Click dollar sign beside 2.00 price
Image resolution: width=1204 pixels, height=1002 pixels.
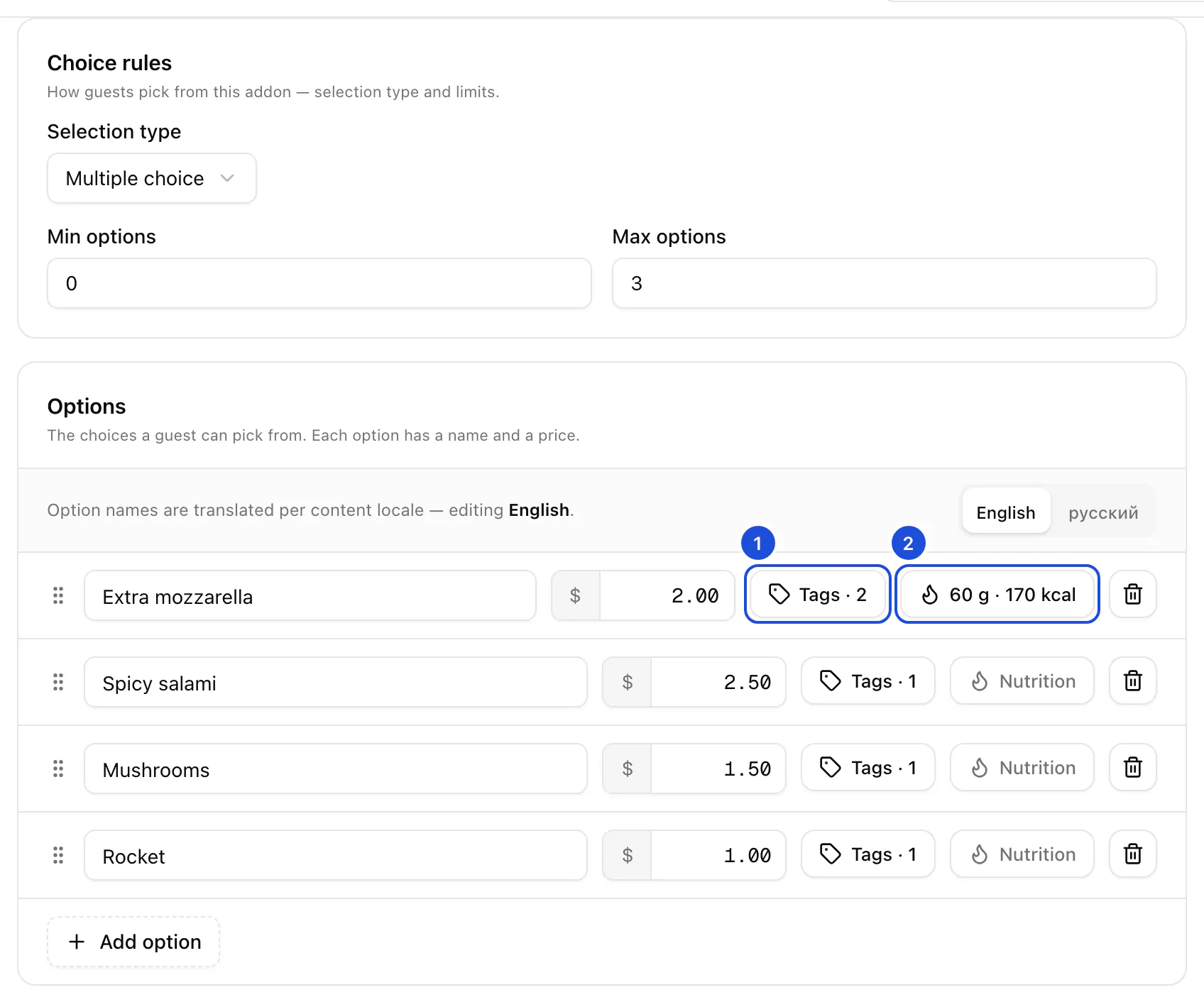(576, 595)
